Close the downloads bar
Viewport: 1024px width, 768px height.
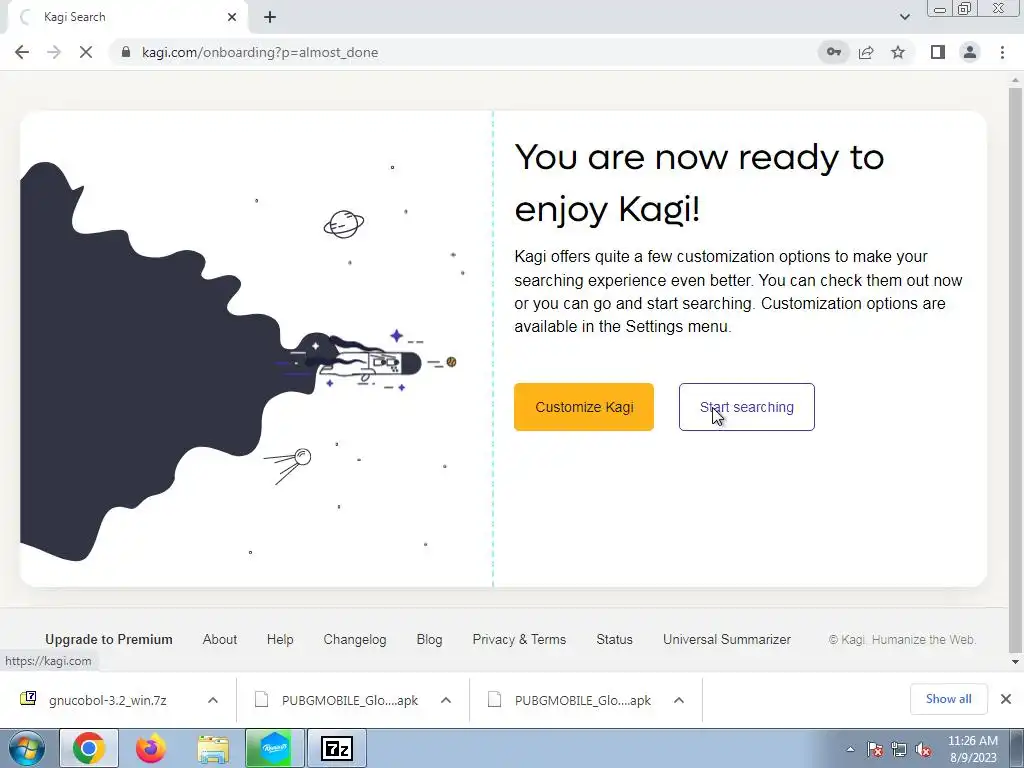(1006, 699)
